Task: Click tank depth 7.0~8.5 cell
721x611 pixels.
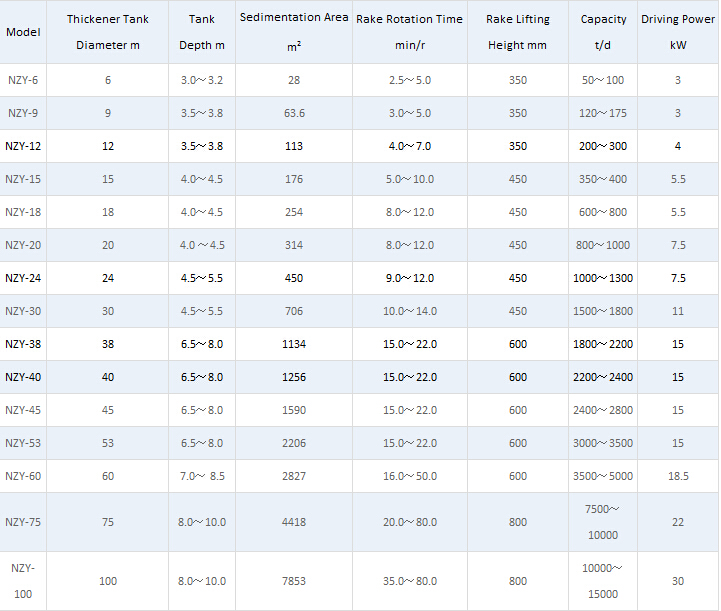Action: (202, 476)
